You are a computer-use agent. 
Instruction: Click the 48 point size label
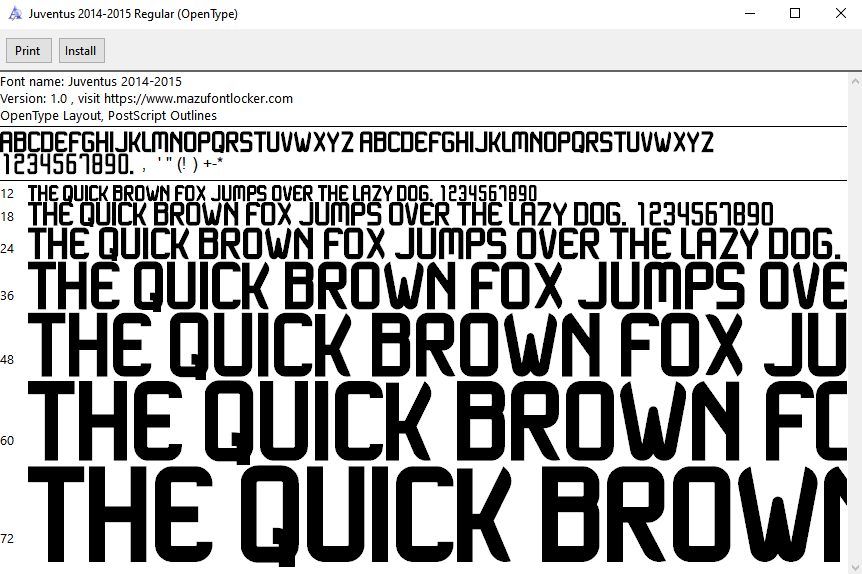click(x=7, y=360)
